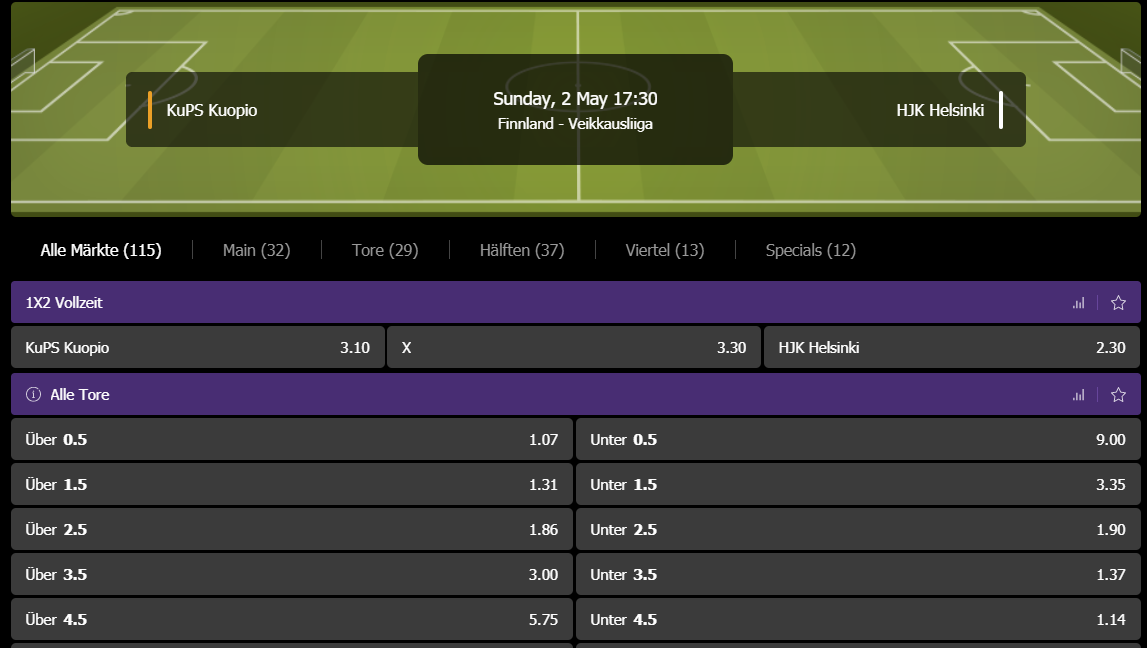
Task: Open statistics icon in Alle Tore header
Action: [1078, 395]
